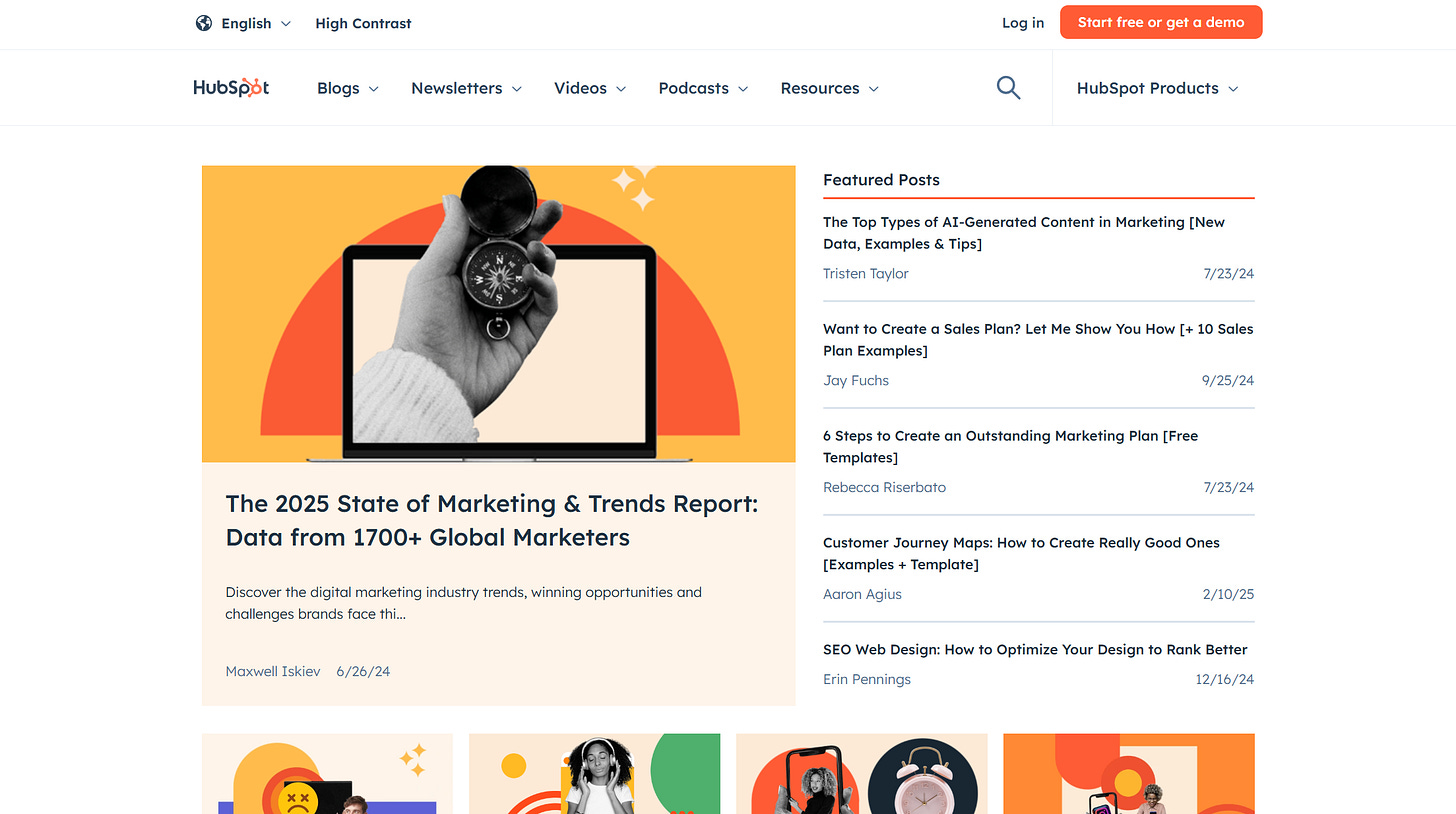Viewport: 1456px width, 814px height.
Task: Open the sad emoji card thumbnail
Action: [327, 774]
